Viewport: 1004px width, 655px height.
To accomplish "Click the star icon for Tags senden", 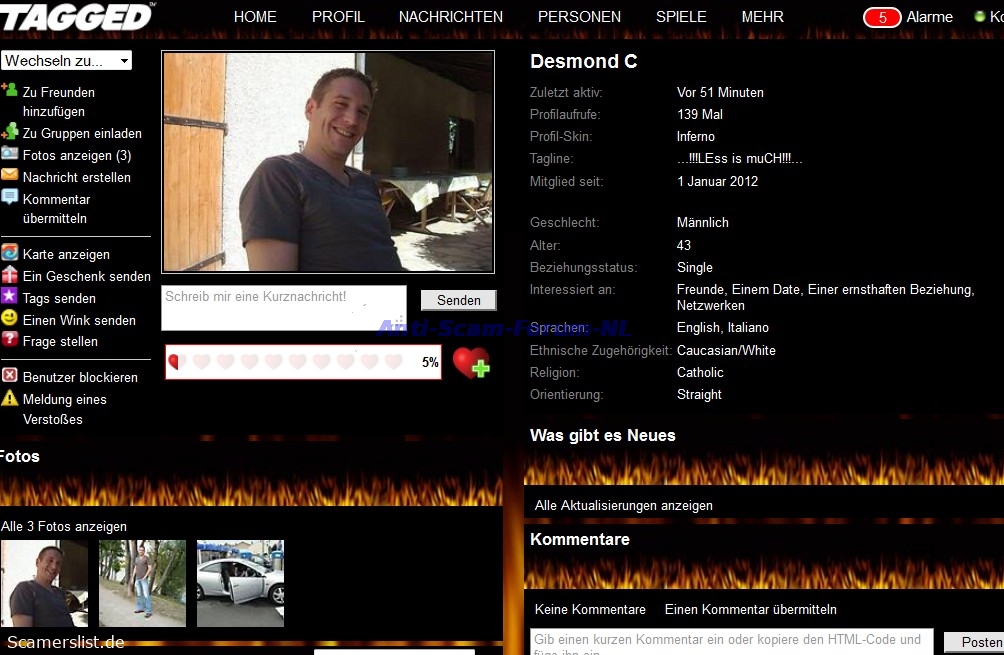I will click(9, 297).
